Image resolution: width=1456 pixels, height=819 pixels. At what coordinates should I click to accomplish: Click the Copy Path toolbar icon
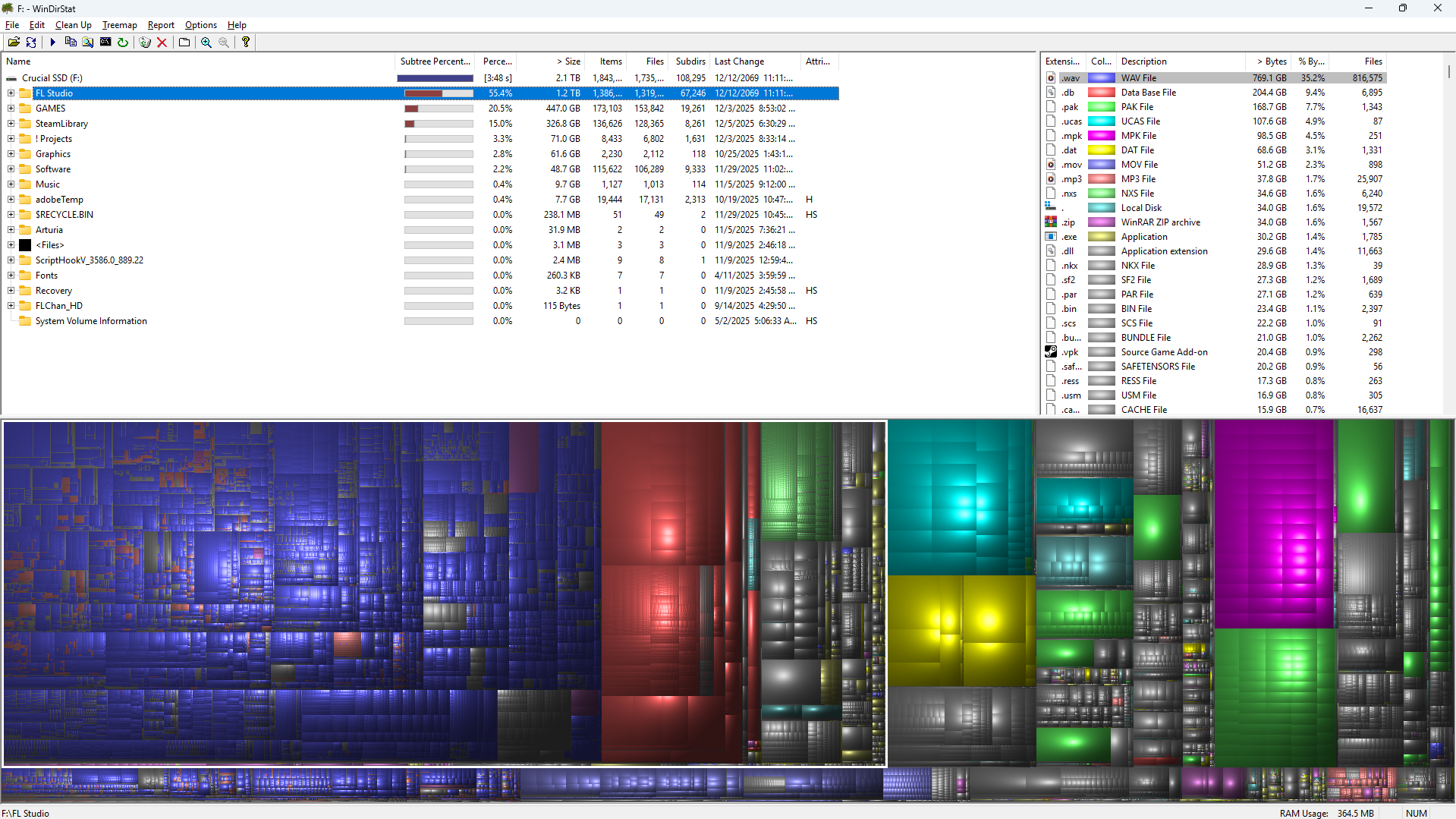71,43
